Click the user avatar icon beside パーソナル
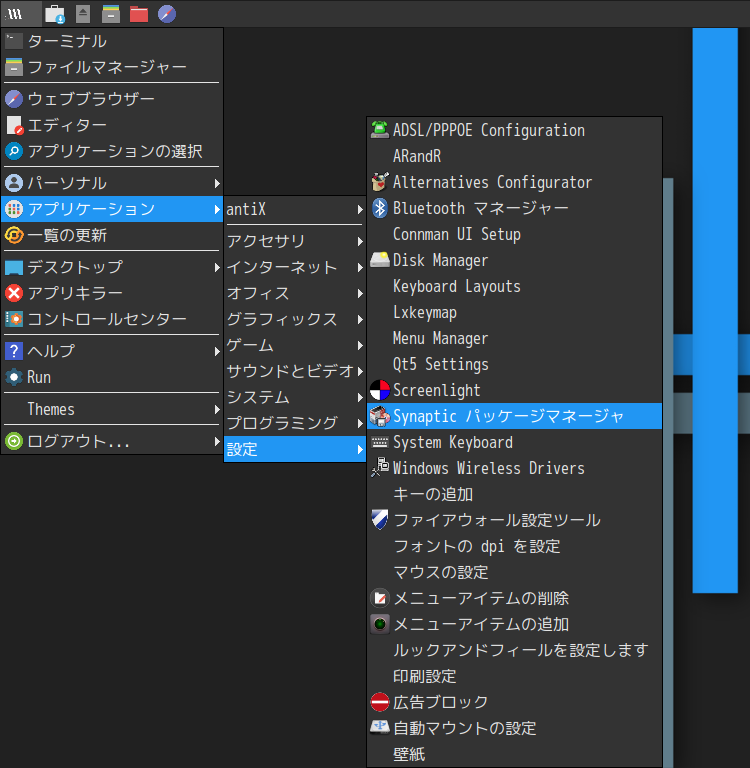Image resolution: width=750 pixels, height=768 pixels. (14, 183)
